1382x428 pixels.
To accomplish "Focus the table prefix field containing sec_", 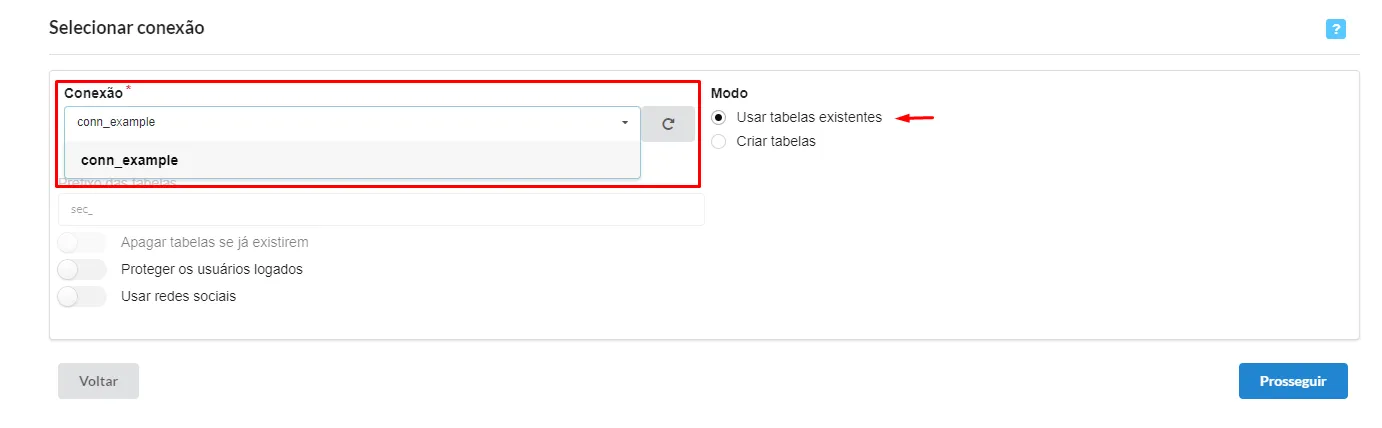I will click(381, 209).
